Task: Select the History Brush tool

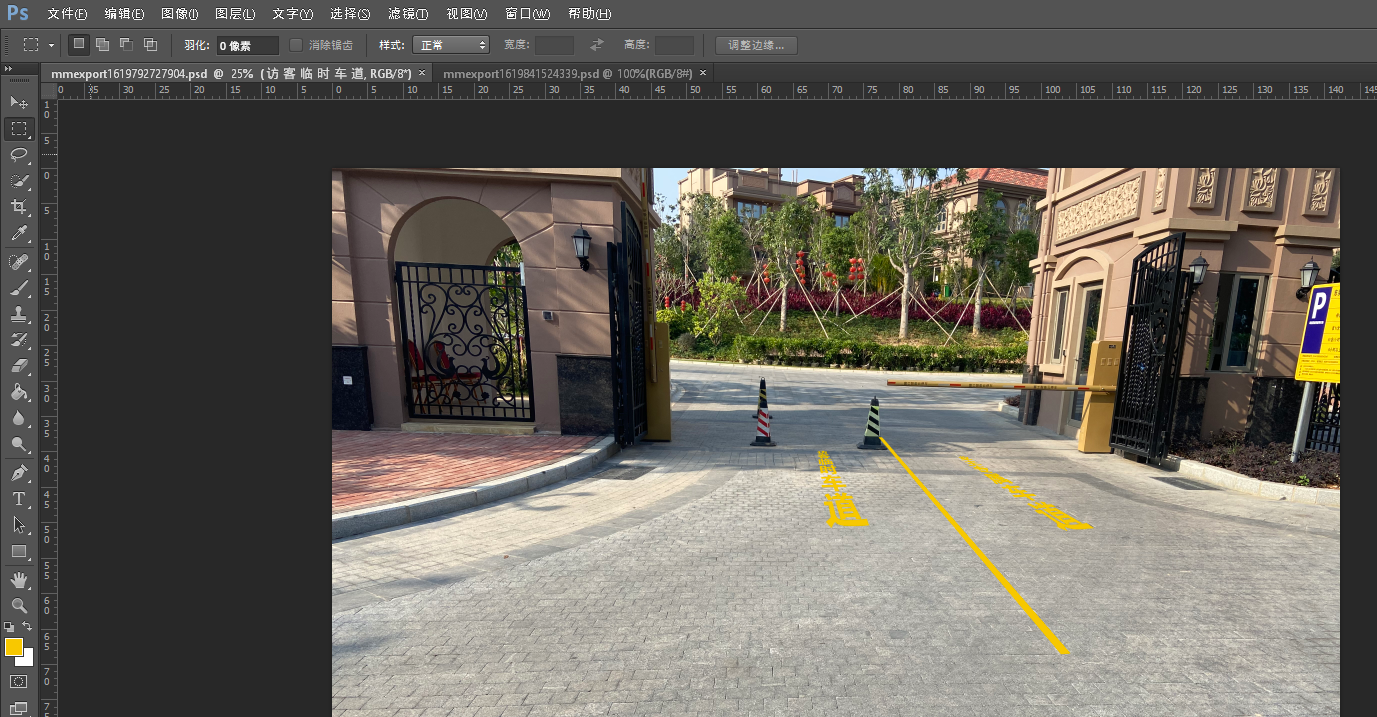Action: pos(19,340)
